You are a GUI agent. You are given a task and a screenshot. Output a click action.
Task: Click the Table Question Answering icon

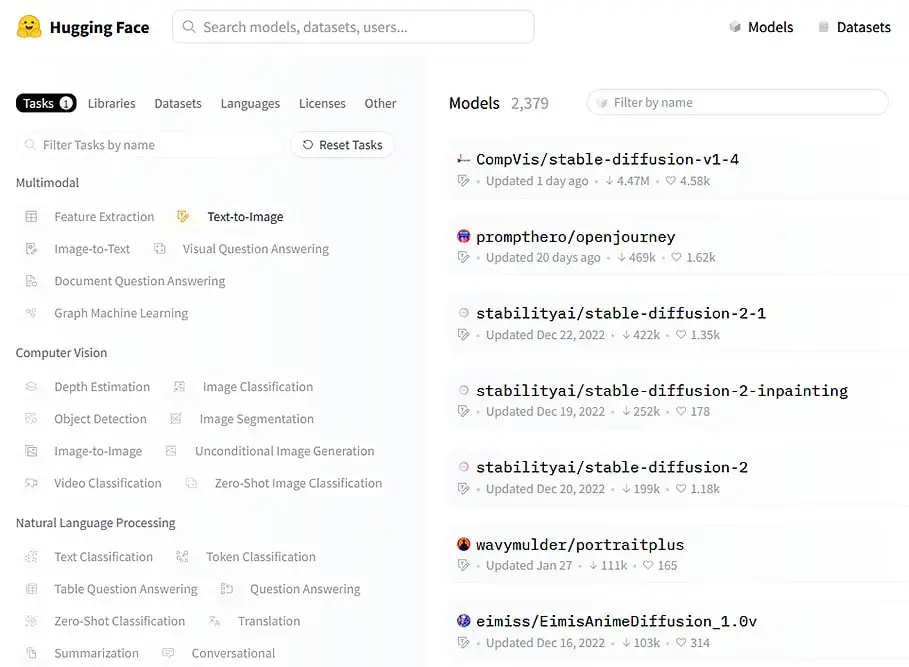31,589
